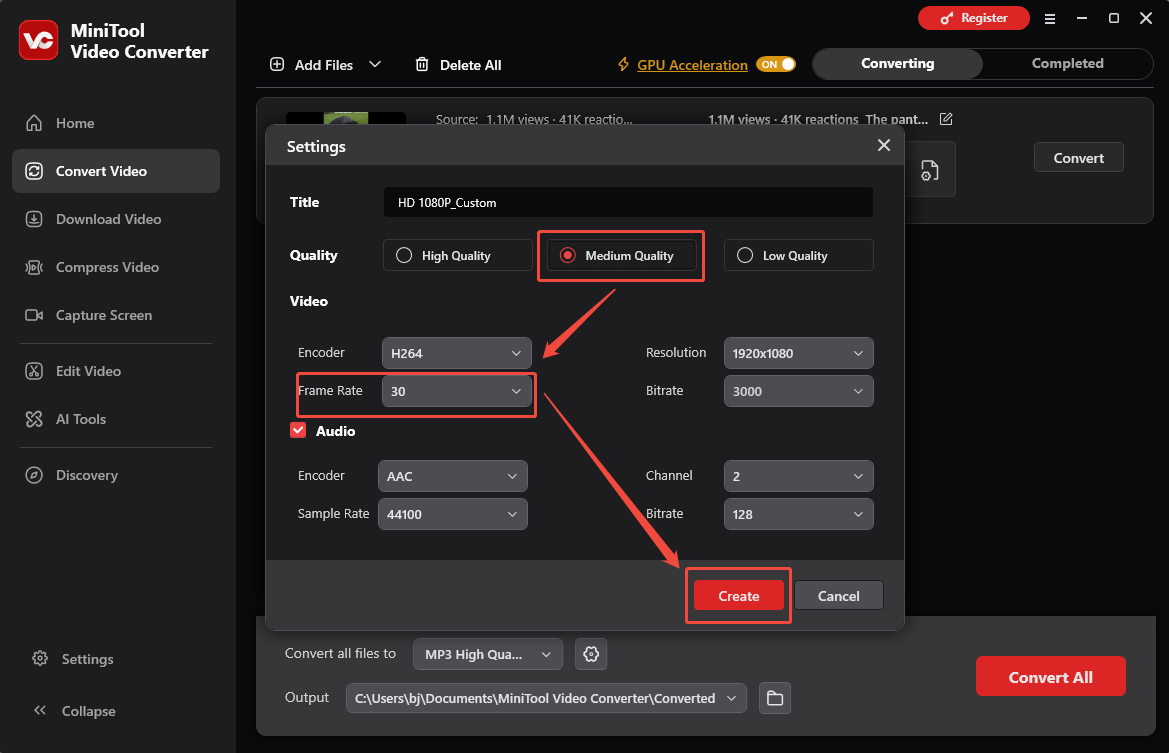The image size is (1169, 753).
Task: Open the hamburger menu icon
Action: pyautogui.click(x=1050, y=19)
